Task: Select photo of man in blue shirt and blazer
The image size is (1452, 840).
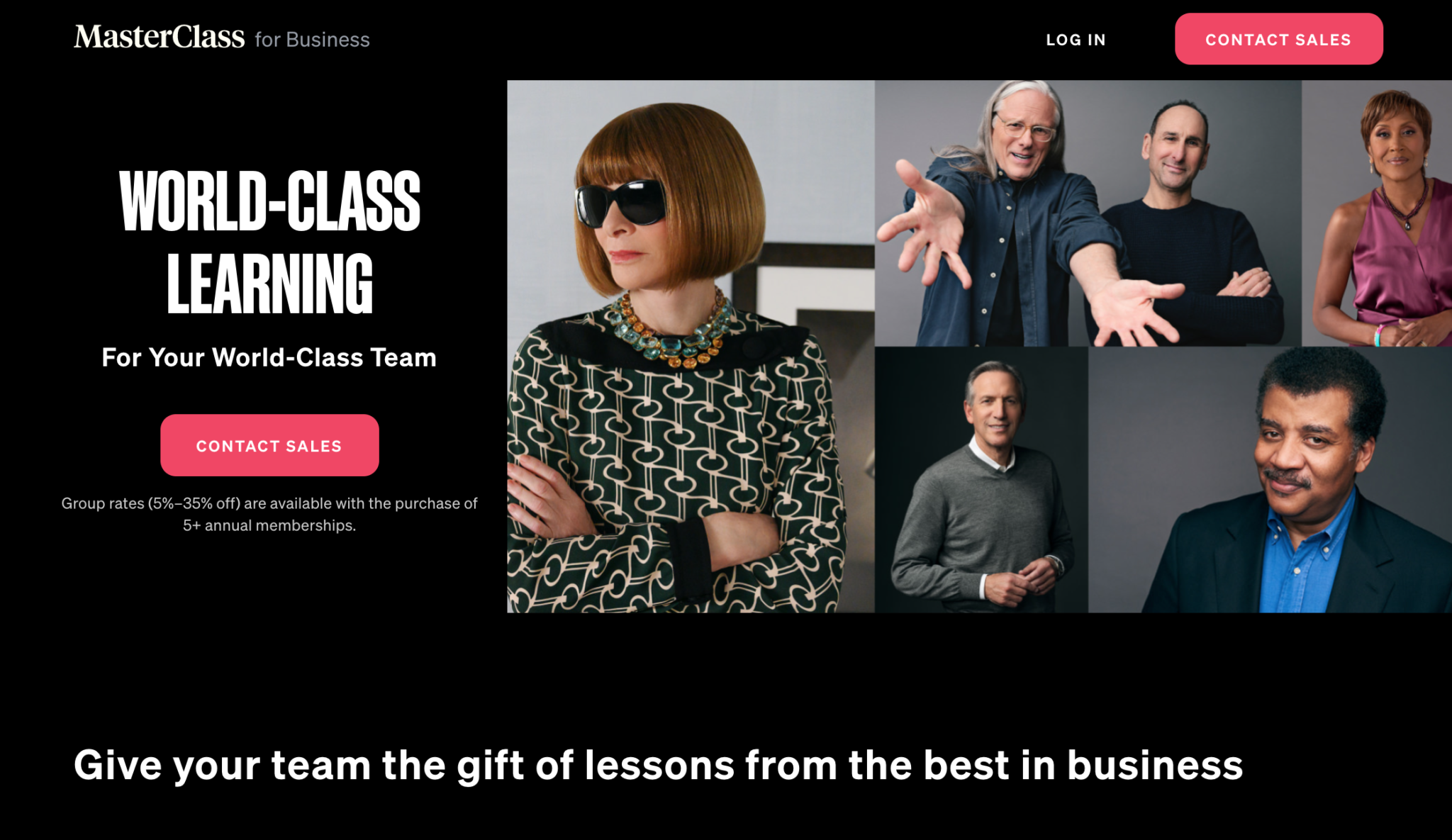Action: pyautogui.click(x=1270, y=480)
